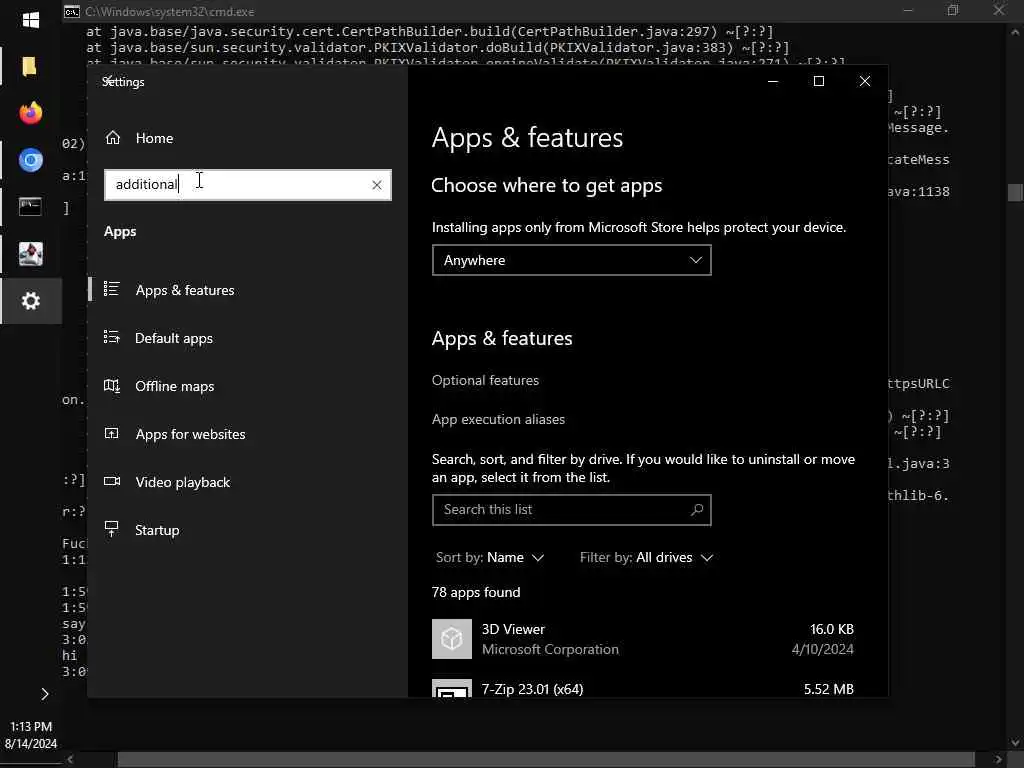1024x768 pixels.
Task: Click the Home icon in Settings
Action: point(113,138)
